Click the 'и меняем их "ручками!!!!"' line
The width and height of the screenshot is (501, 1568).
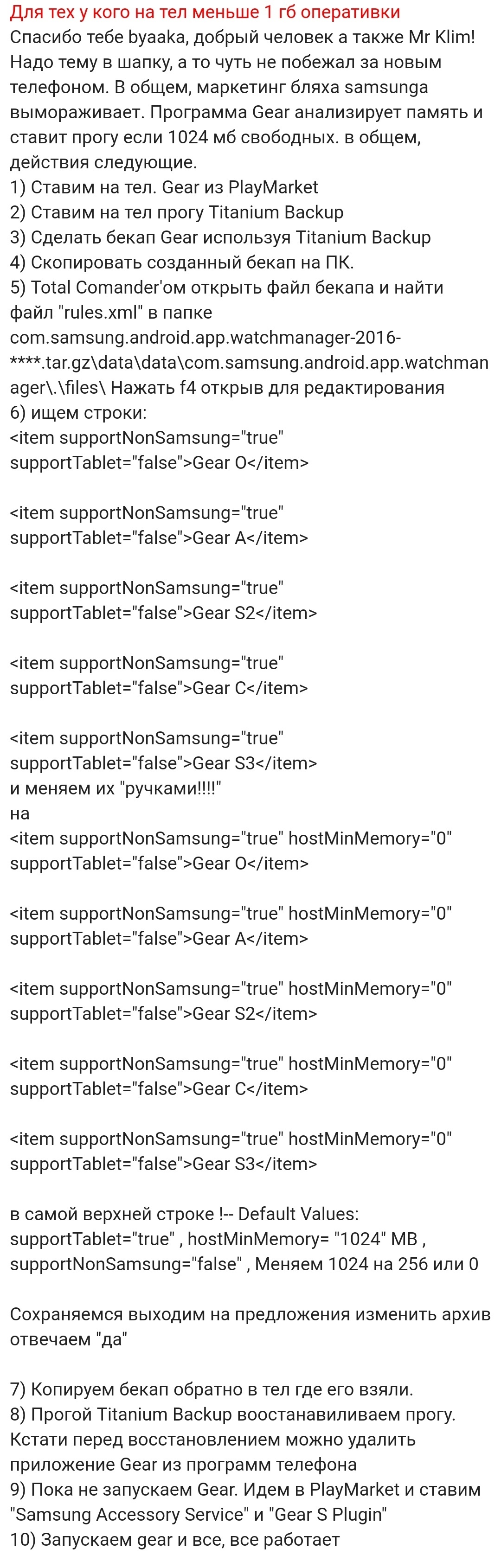click(116, 787)
